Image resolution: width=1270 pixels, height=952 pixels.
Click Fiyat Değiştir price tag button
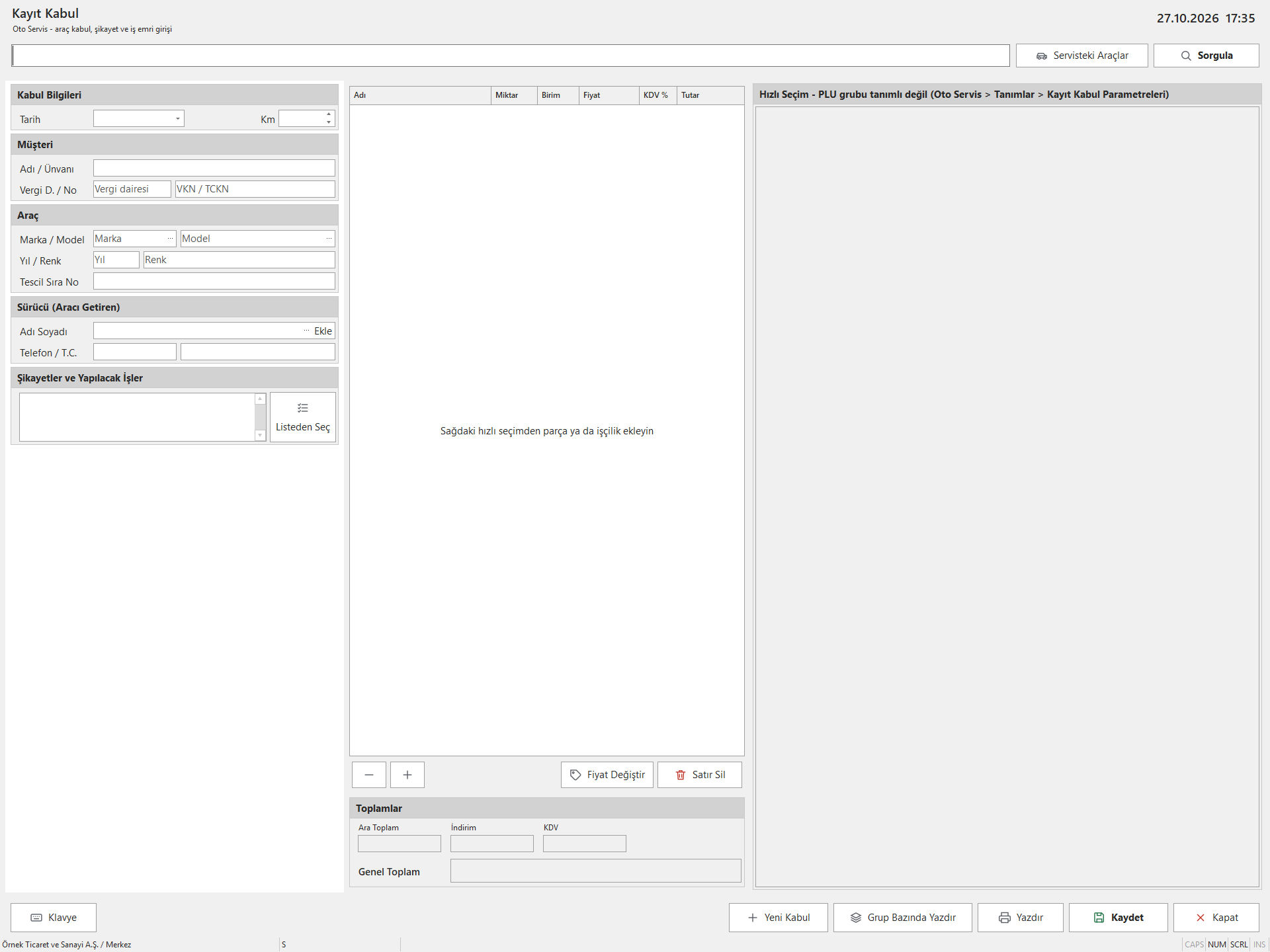(x=607, y=775)
